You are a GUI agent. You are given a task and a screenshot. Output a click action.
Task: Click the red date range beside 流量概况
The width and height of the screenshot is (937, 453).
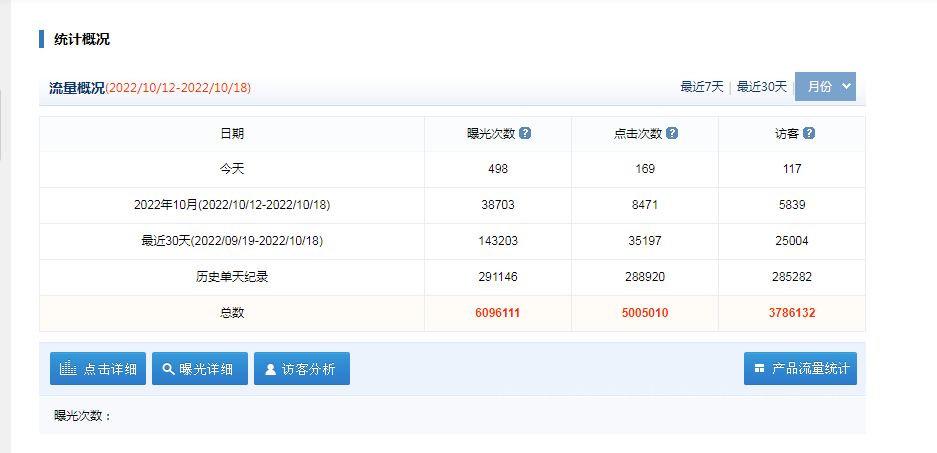click(178, 88)
